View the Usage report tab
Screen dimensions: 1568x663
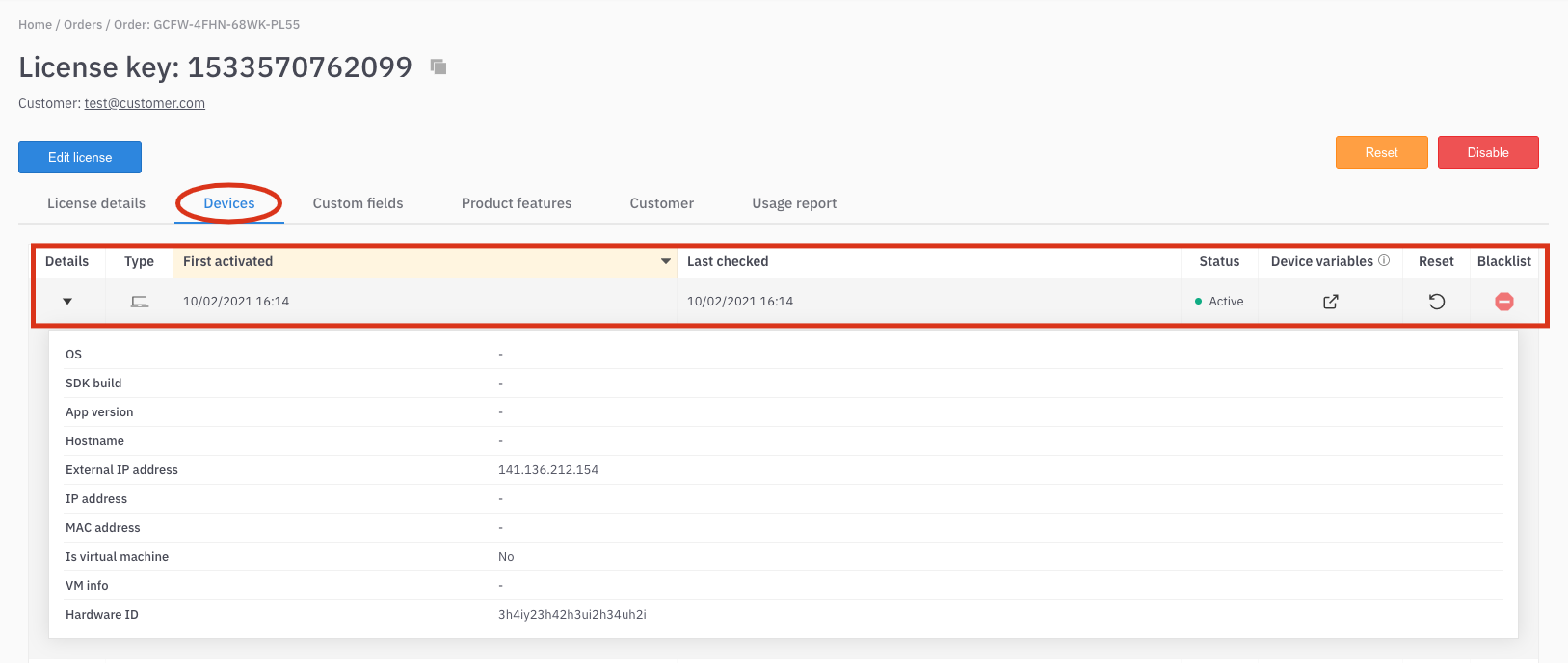coord(794,203)
